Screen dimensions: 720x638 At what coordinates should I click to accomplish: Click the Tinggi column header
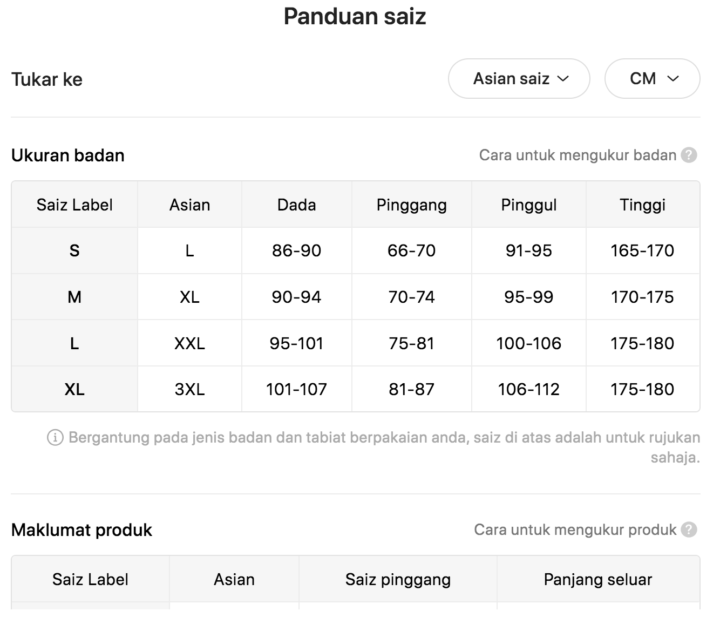[642, 205]
